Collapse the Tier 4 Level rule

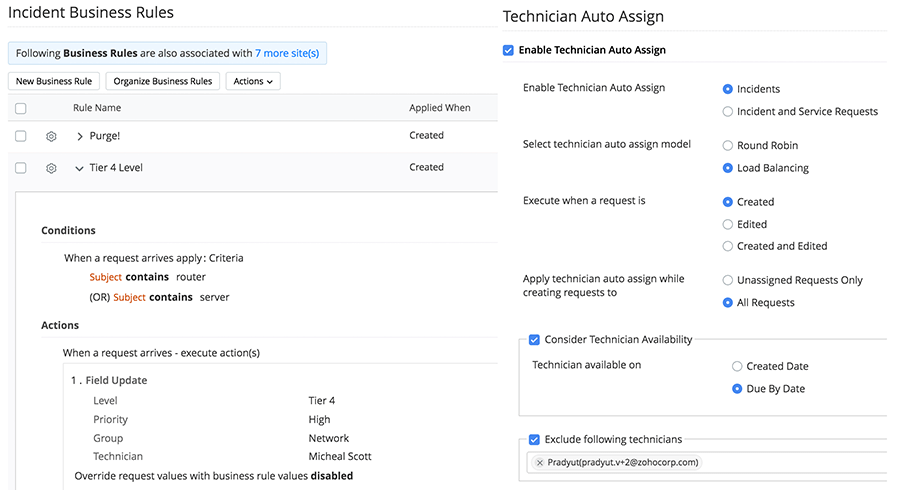80,168
